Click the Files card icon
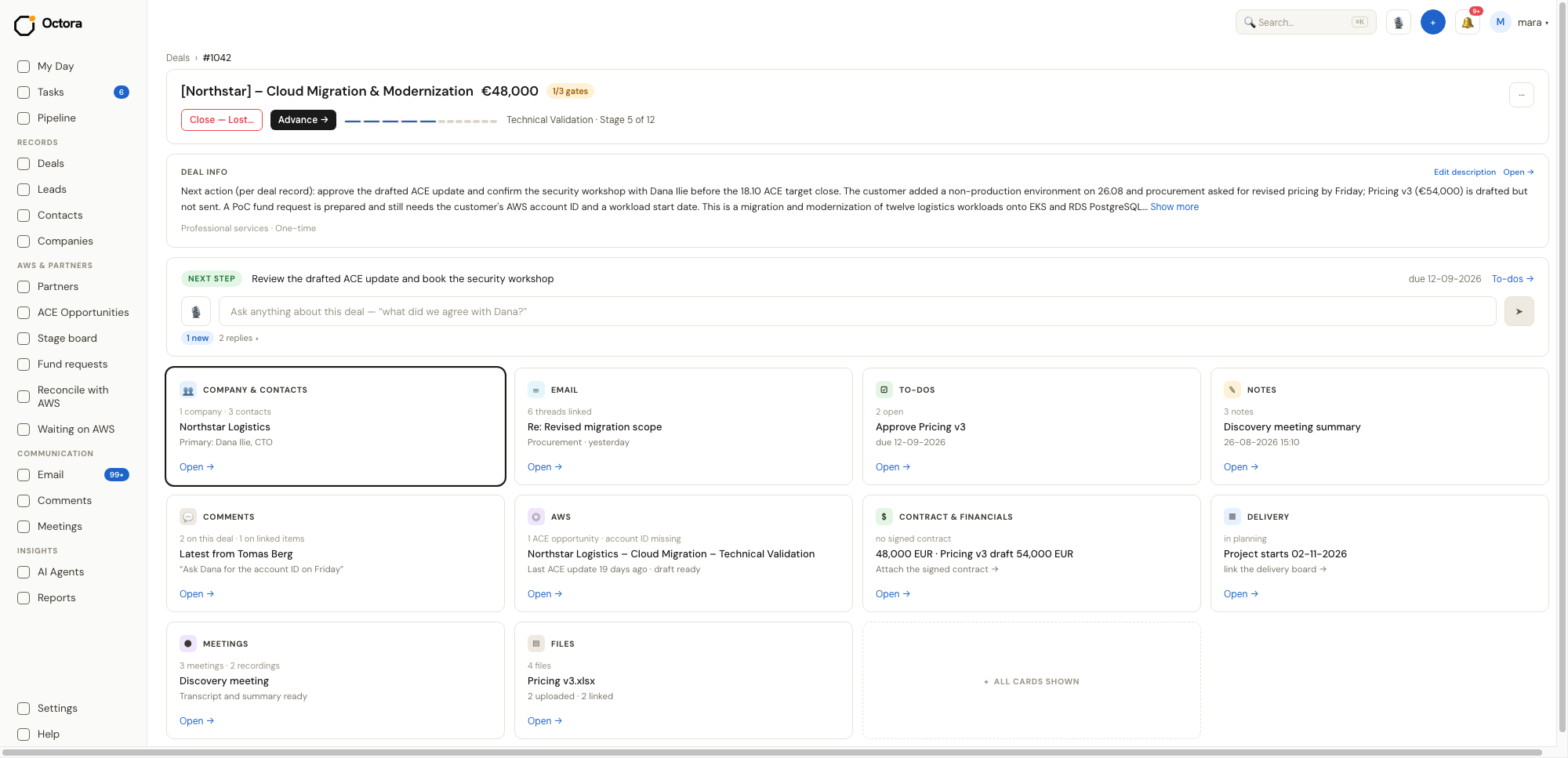The height and width of the screenshot is (758, 1568). (x=536, y=644)
